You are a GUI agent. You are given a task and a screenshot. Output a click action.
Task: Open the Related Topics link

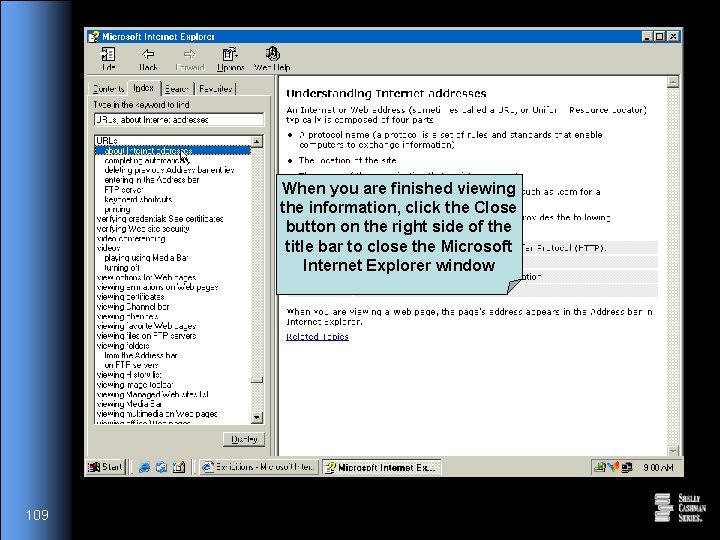click(317, 337)
